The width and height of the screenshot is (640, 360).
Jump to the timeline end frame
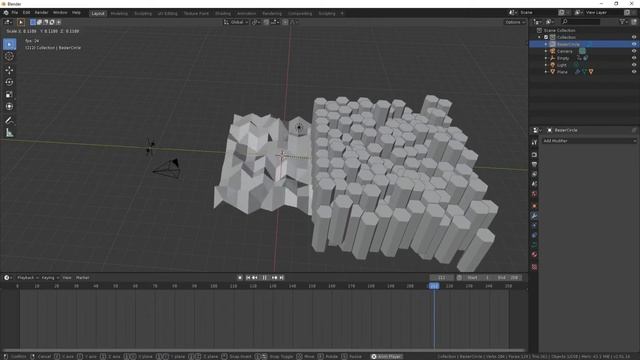(x=281, y=278)
